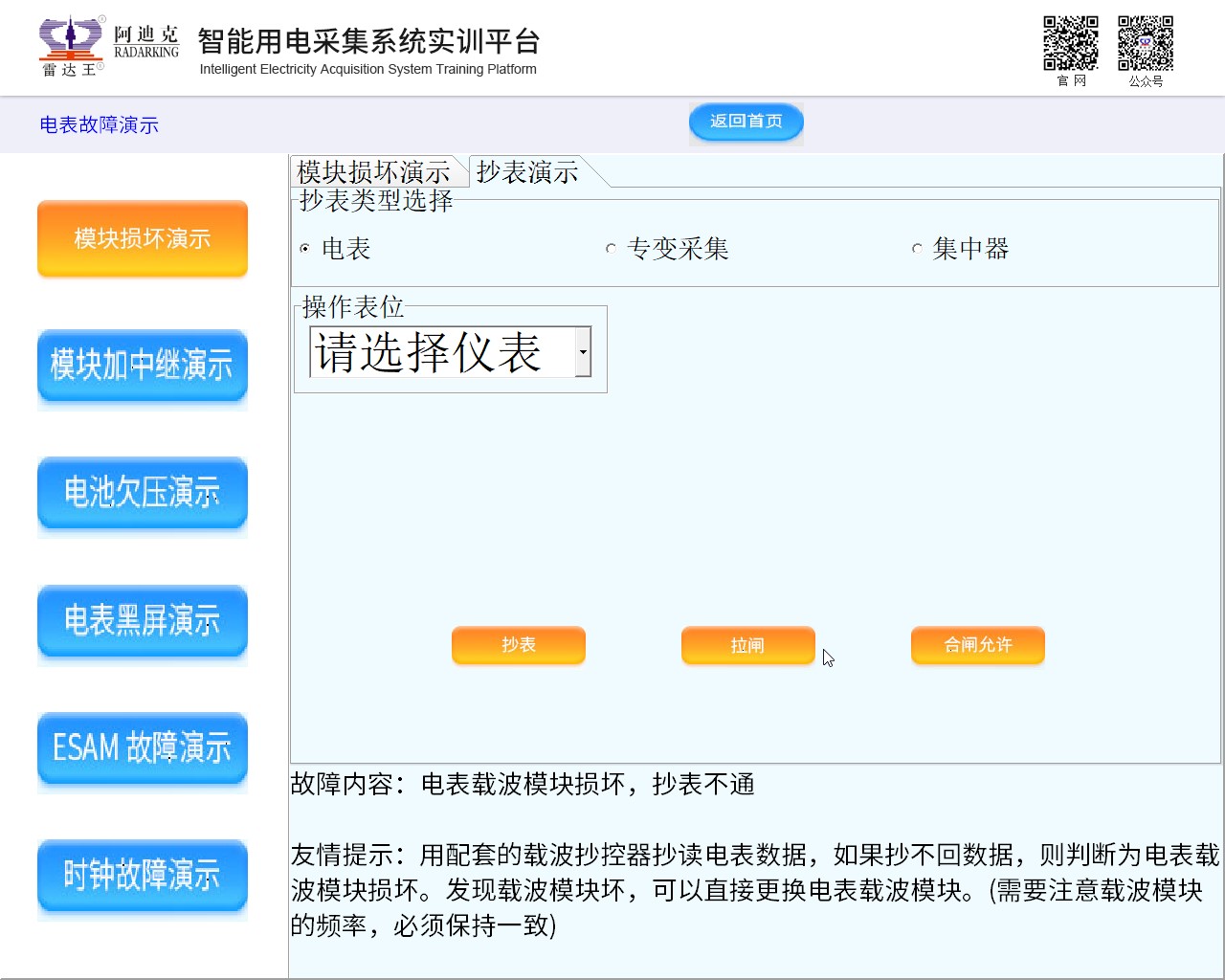Open 时钟故障演示 sidebar button
Screen dimensions: 1225x980
click(143, 875)
